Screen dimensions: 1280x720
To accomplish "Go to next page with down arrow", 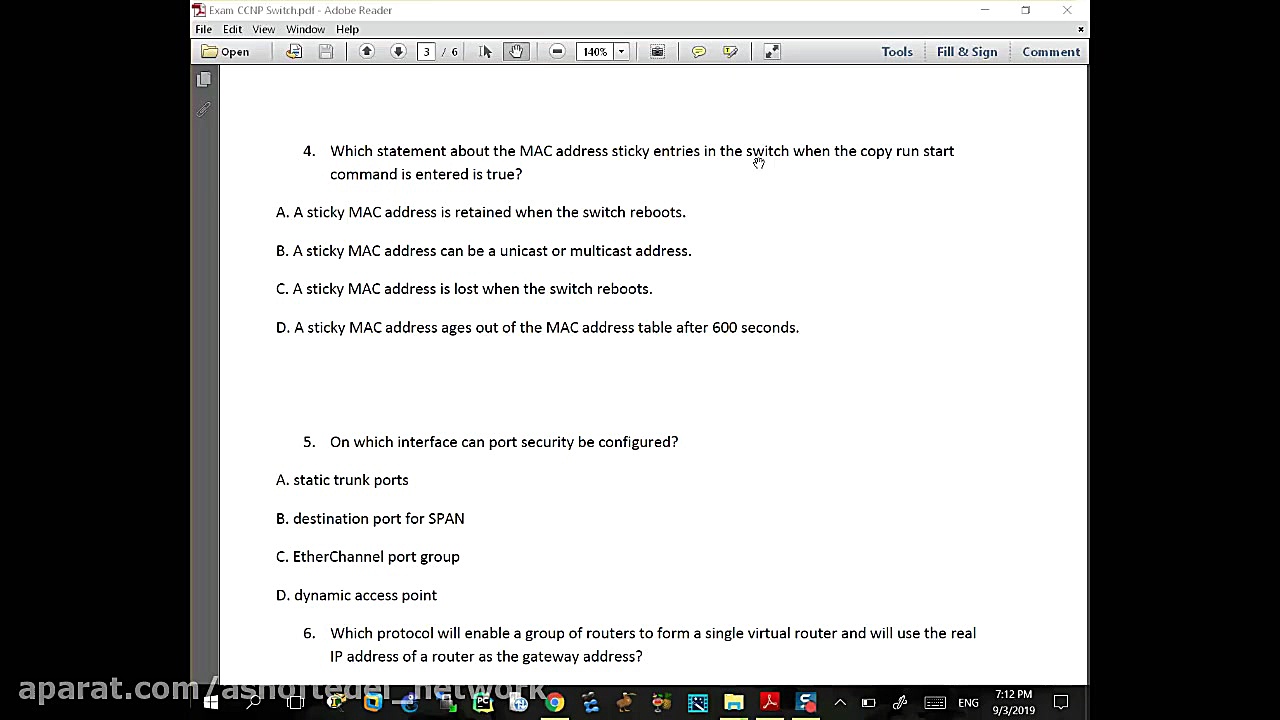I will [398, 52].
